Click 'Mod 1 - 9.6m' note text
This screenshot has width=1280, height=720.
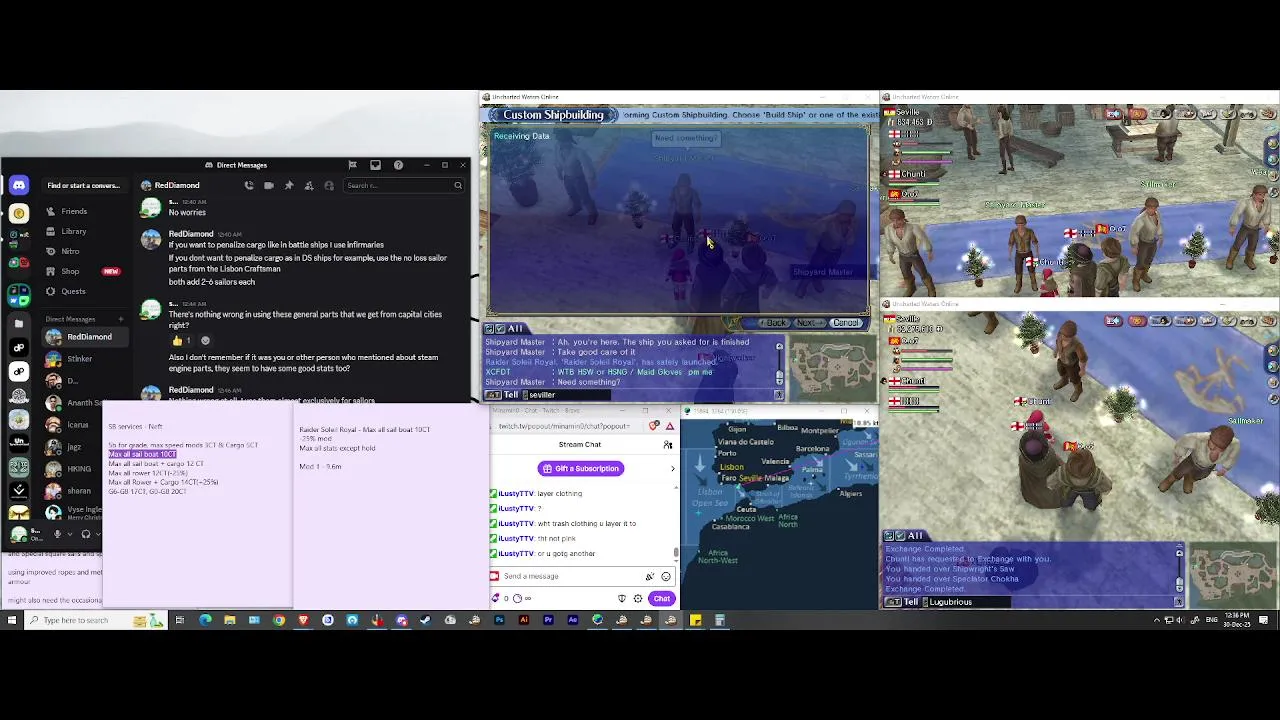(320, 466)
